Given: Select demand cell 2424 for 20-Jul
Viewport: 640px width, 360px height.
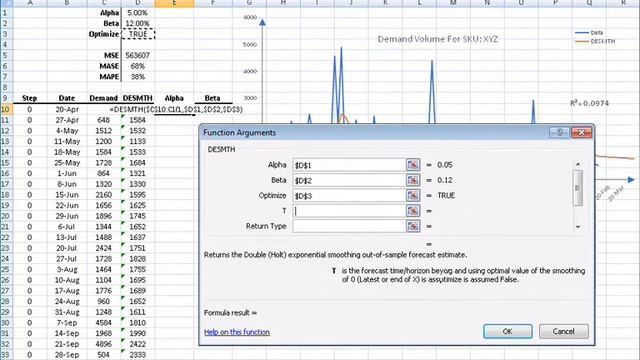Looking at the screenshot, I should (x=104, y=248).
